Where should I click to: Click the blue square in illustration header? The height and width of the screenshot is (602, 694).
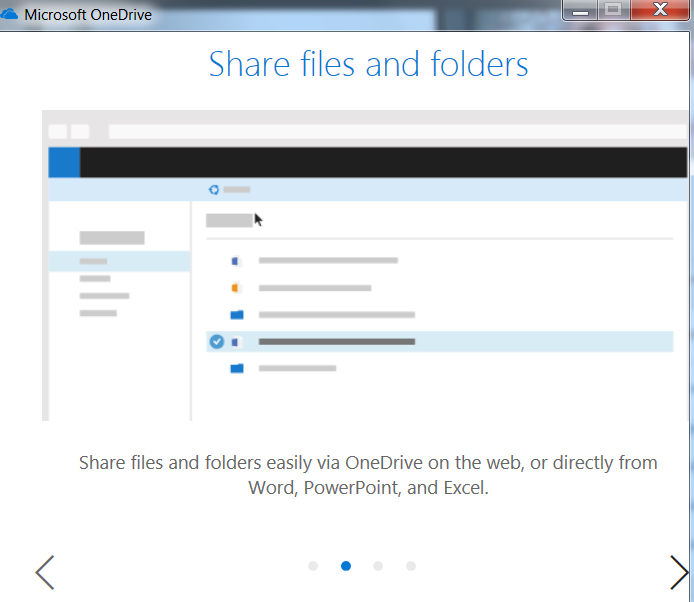coord(64,162)
